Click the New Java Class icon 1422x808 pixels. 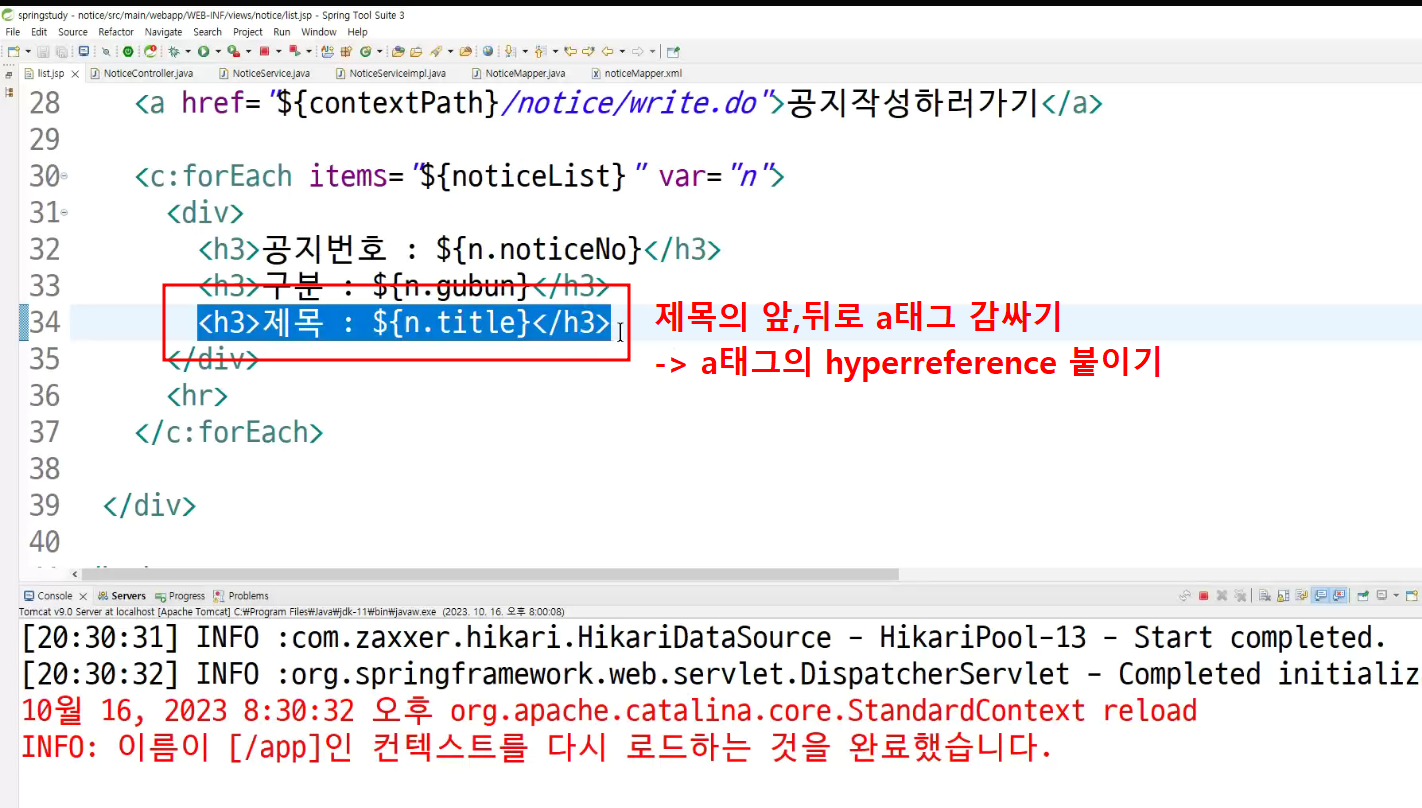(365, 51)
